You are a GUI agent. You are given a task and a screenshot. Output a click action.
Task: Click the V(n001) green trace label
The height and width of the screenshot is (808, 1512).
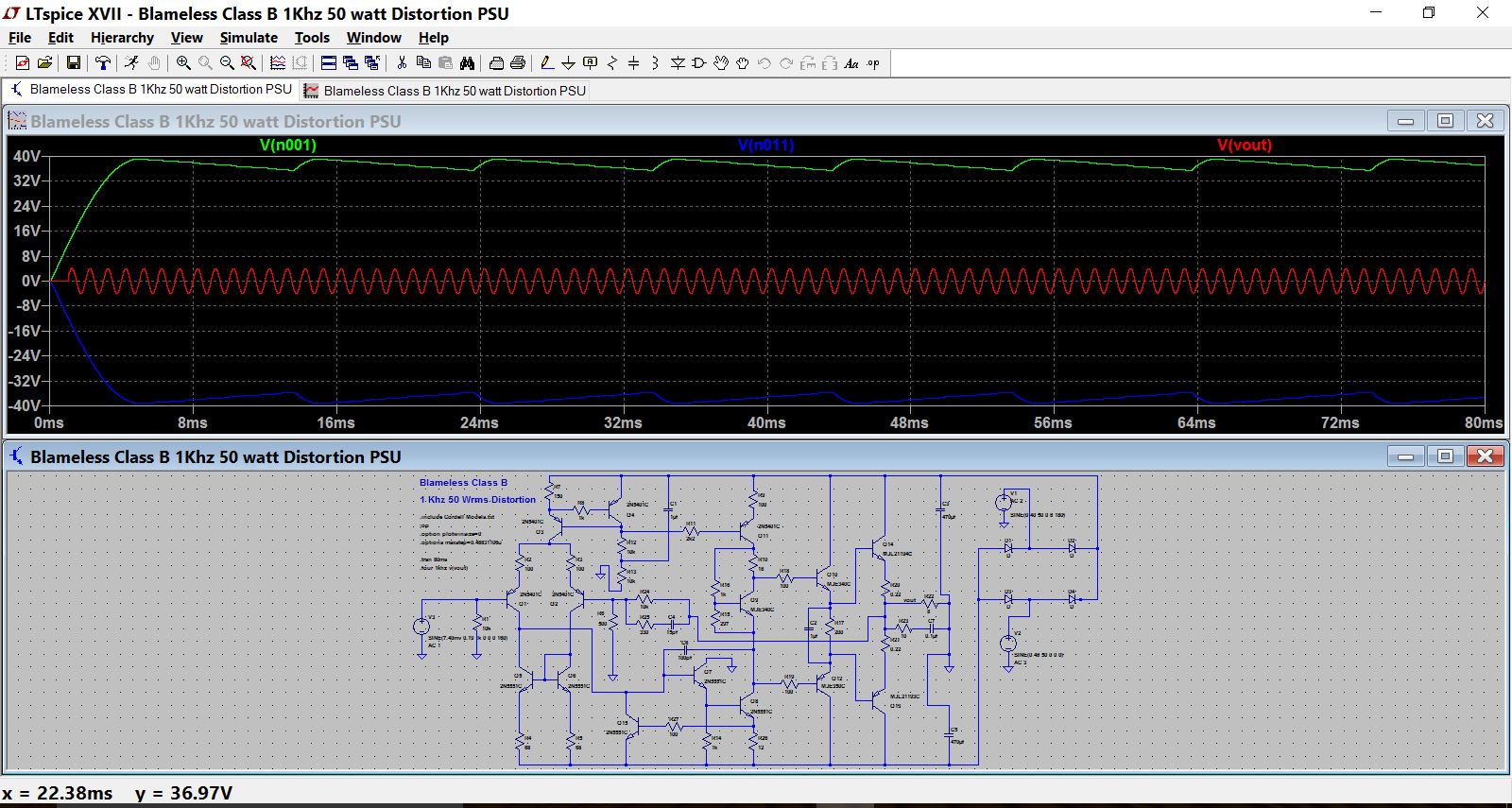(288, 145)
